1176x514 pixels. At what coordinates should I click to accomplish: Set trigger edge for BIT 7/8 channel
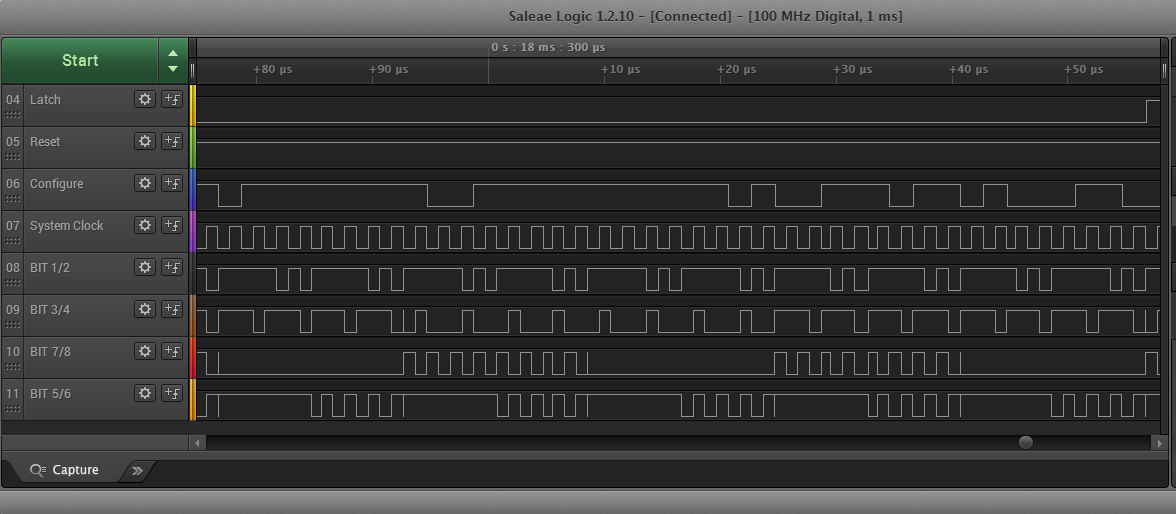tap(172, 351)
